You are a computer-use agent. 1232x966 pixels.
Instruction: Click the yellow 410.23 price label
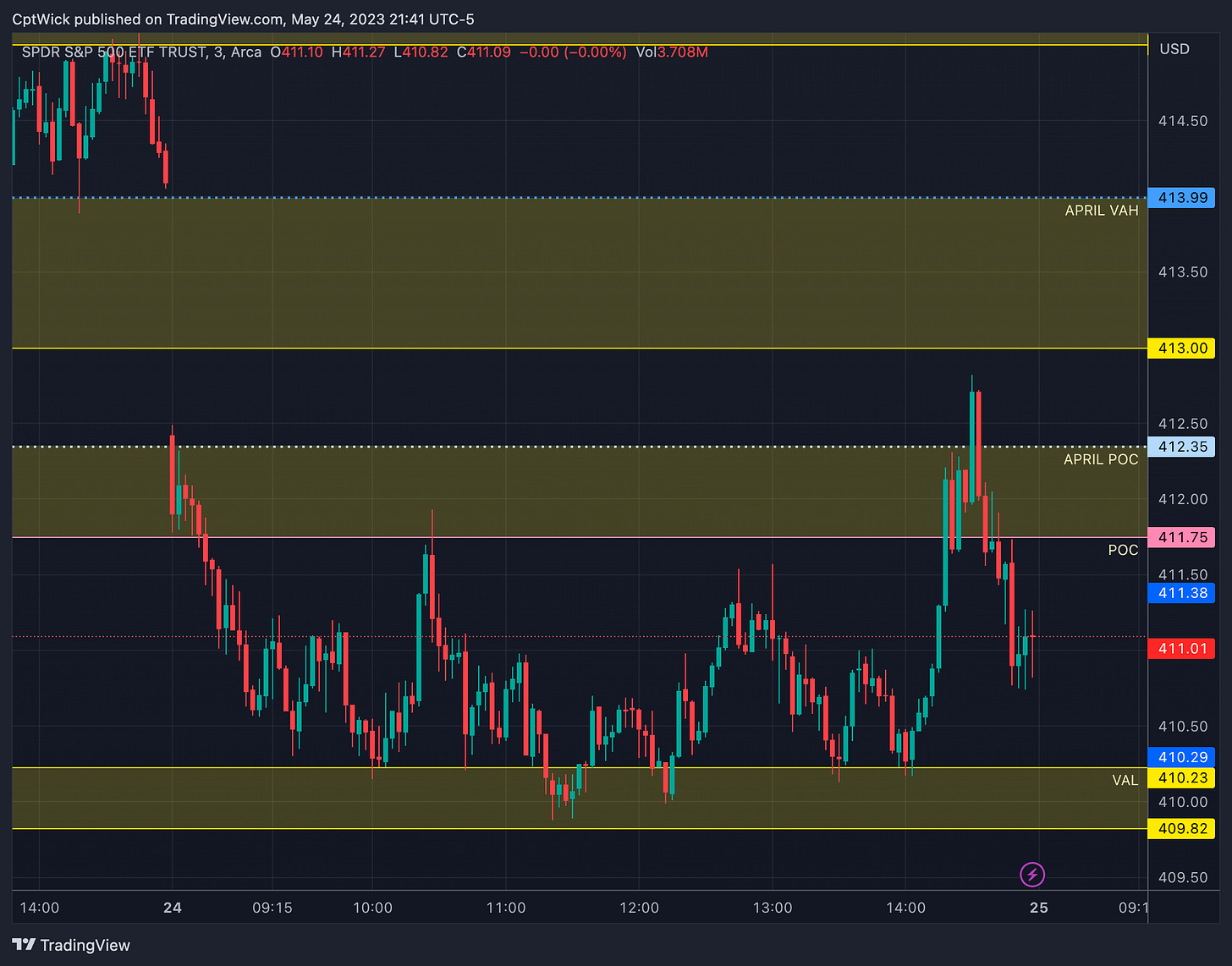tap(1181, 778)
